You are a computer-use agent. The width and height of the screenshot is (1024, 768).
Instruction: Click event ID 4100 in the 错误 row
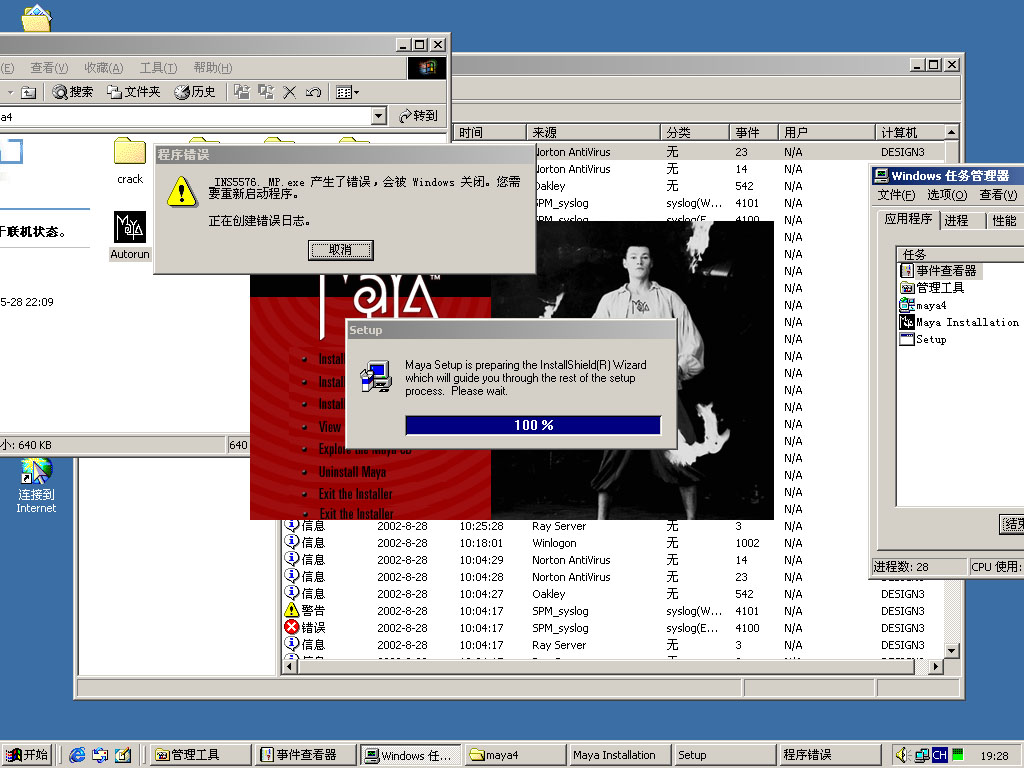click(x=747, y=628)
